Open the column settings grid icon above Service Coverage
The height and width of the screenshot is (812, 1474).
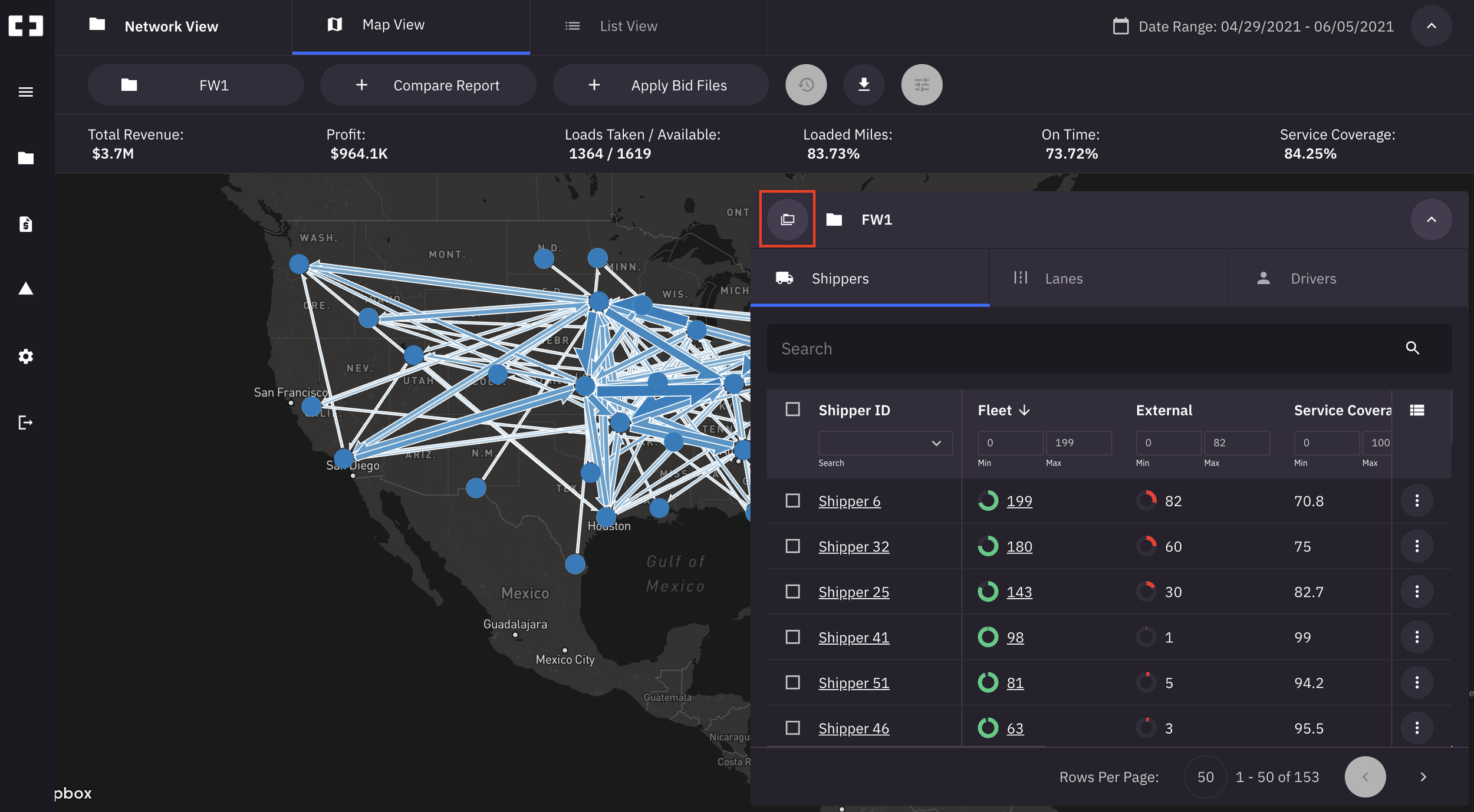tap(1417, 409)
